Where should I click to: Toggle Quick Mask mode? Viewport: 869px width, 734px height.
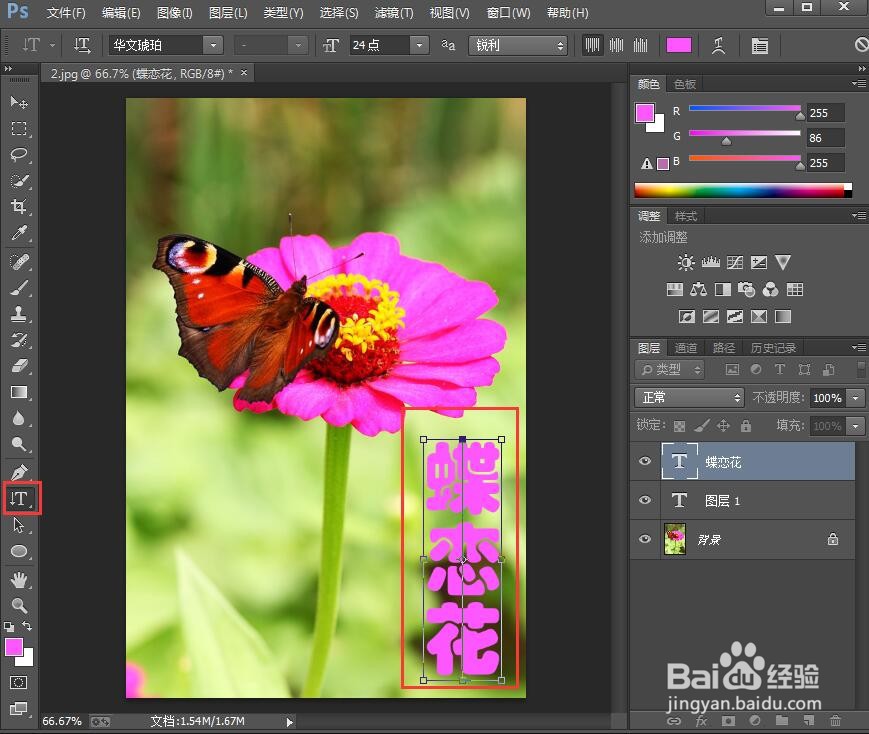(18, 682)
